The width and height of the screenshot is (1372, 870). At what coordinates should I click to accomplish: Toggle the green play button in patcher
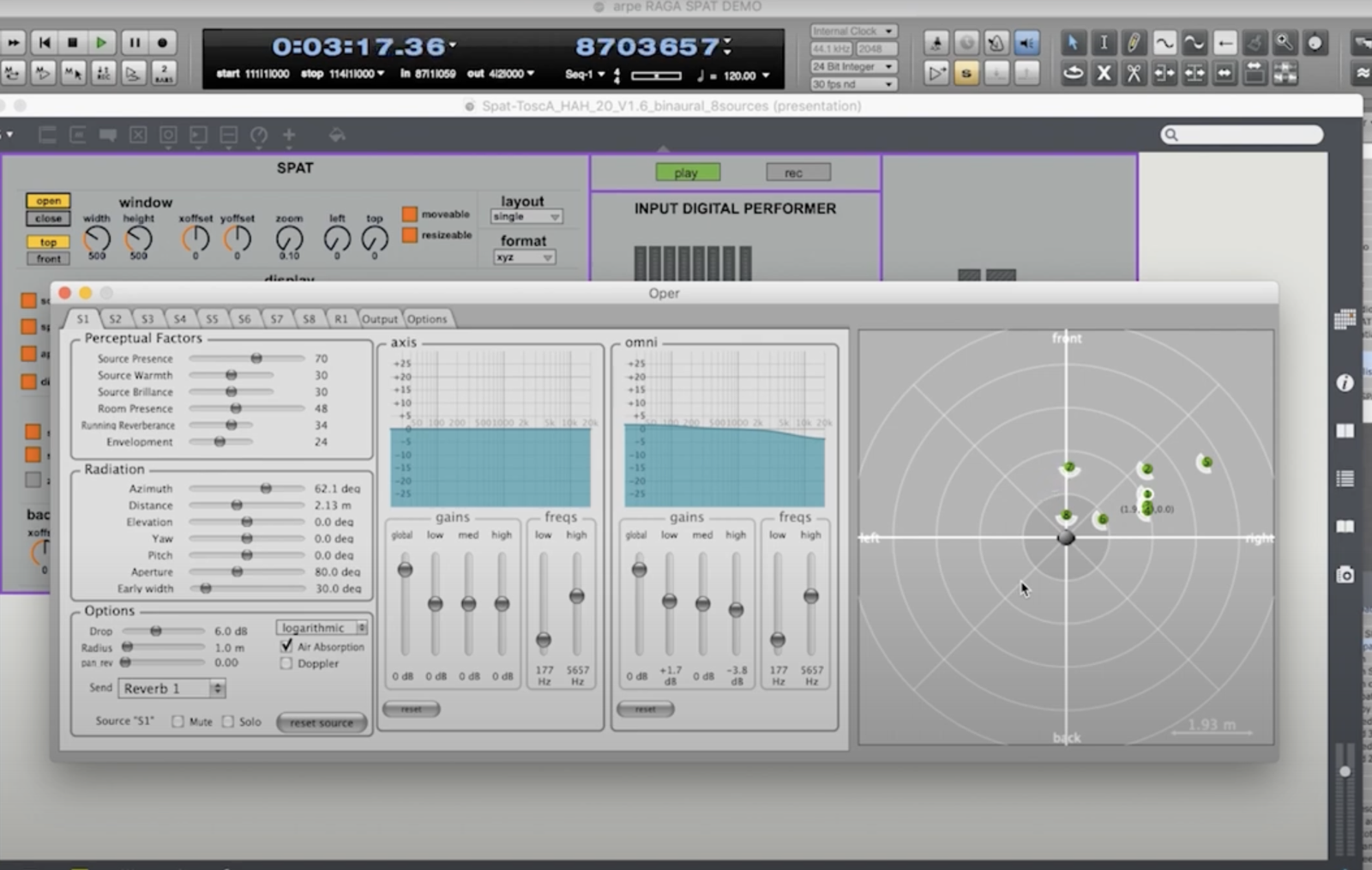687,172
